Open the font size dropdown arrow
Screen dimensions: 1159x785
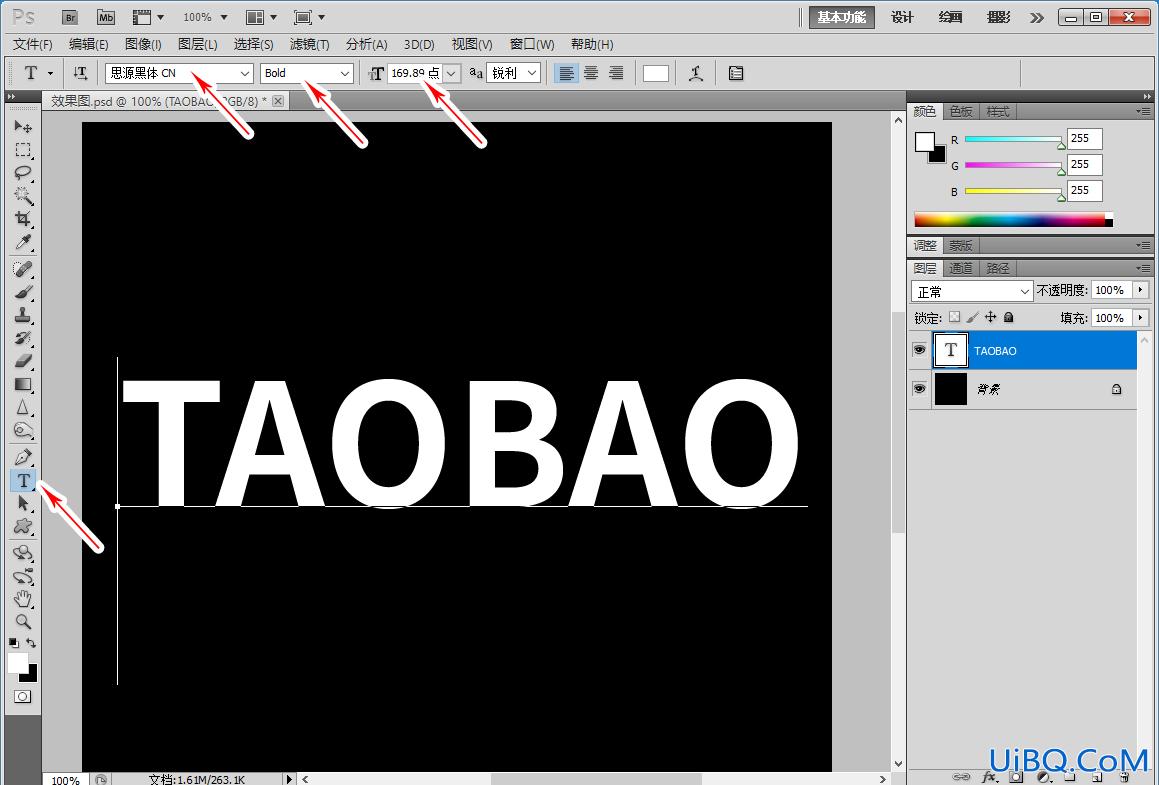[452, 73]
